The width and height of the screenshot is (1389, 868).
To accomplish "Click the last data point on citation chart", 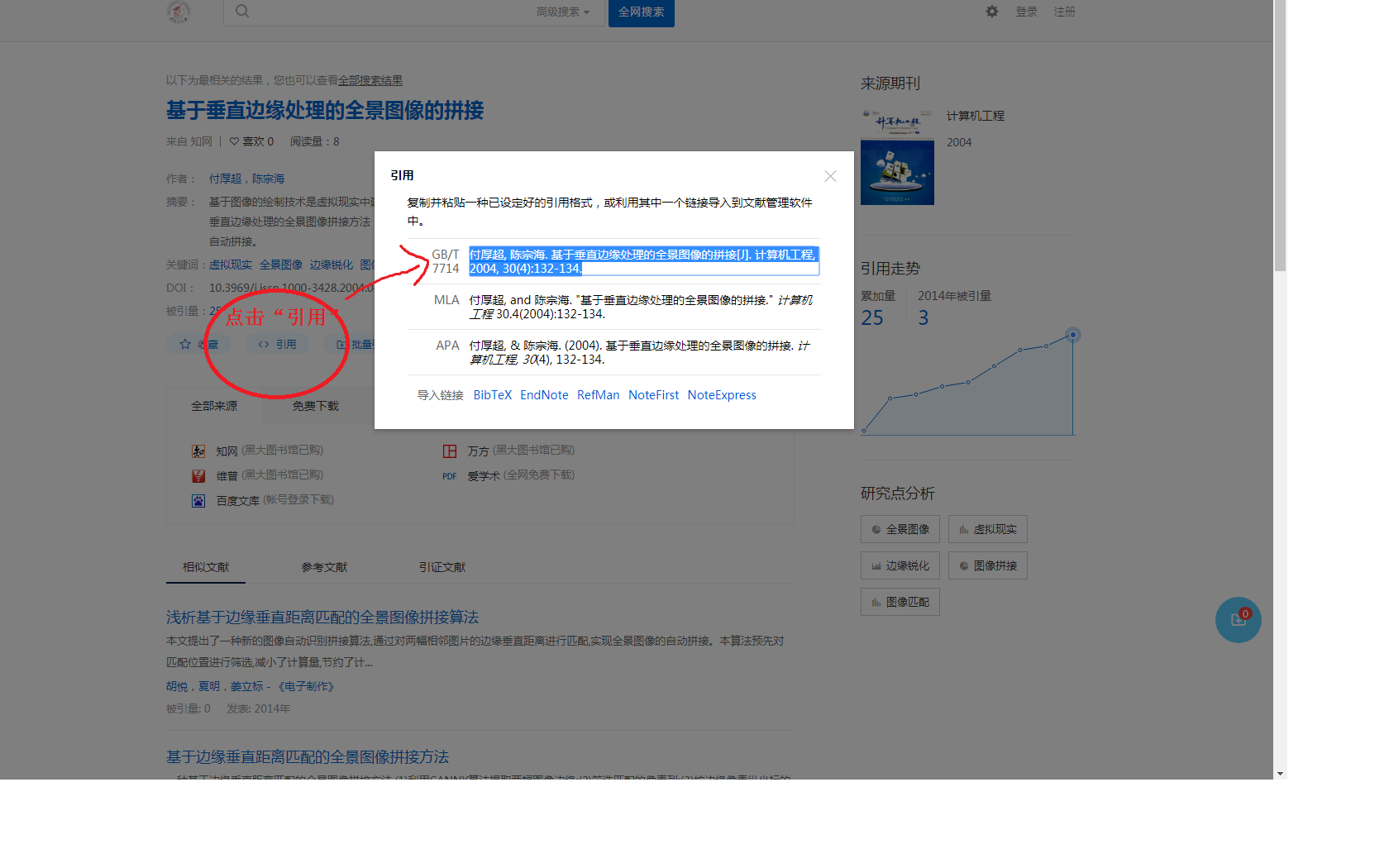I will pos(1073,335).
